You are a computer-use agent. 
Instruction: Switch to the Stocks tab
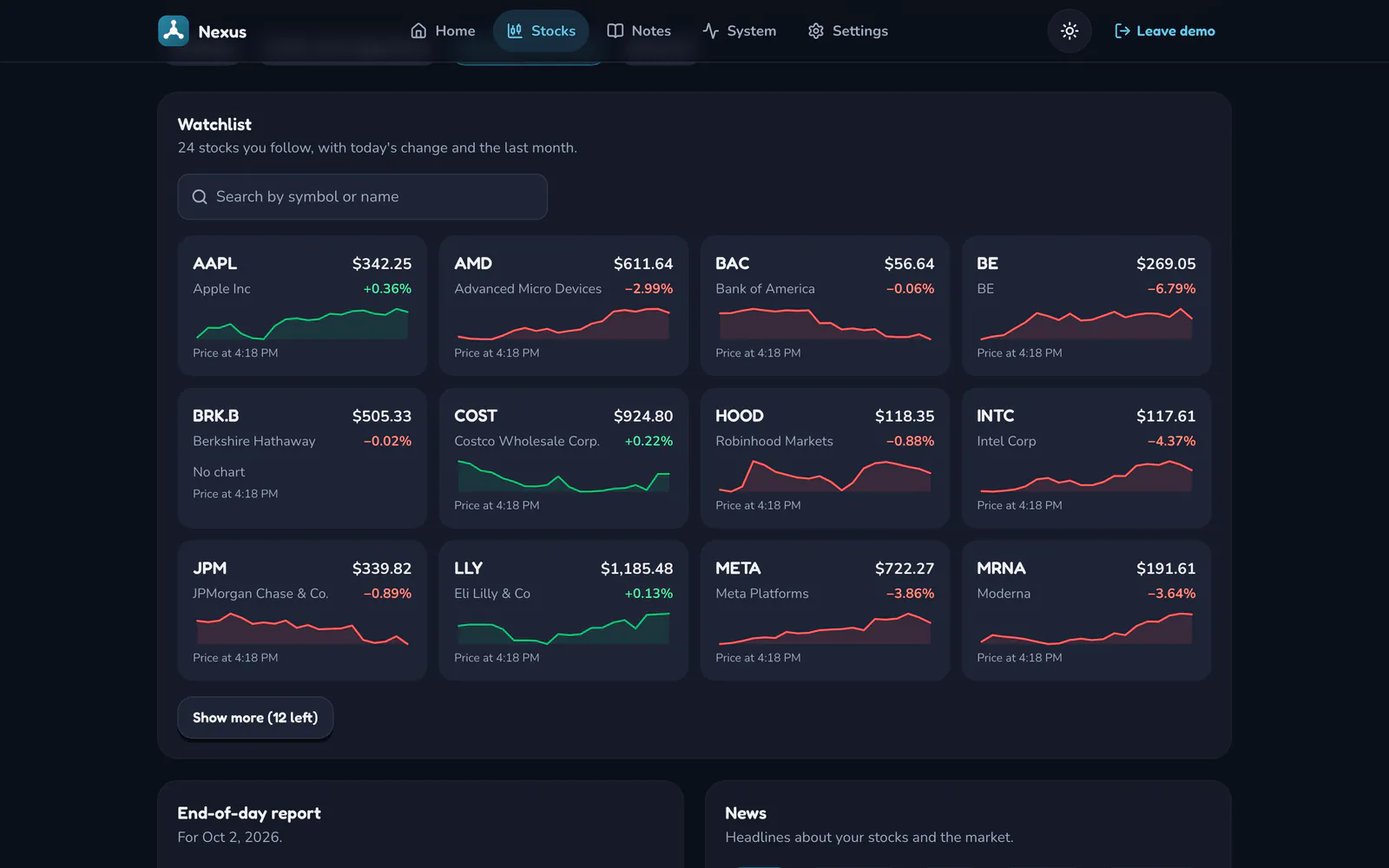tap(541, 31)
